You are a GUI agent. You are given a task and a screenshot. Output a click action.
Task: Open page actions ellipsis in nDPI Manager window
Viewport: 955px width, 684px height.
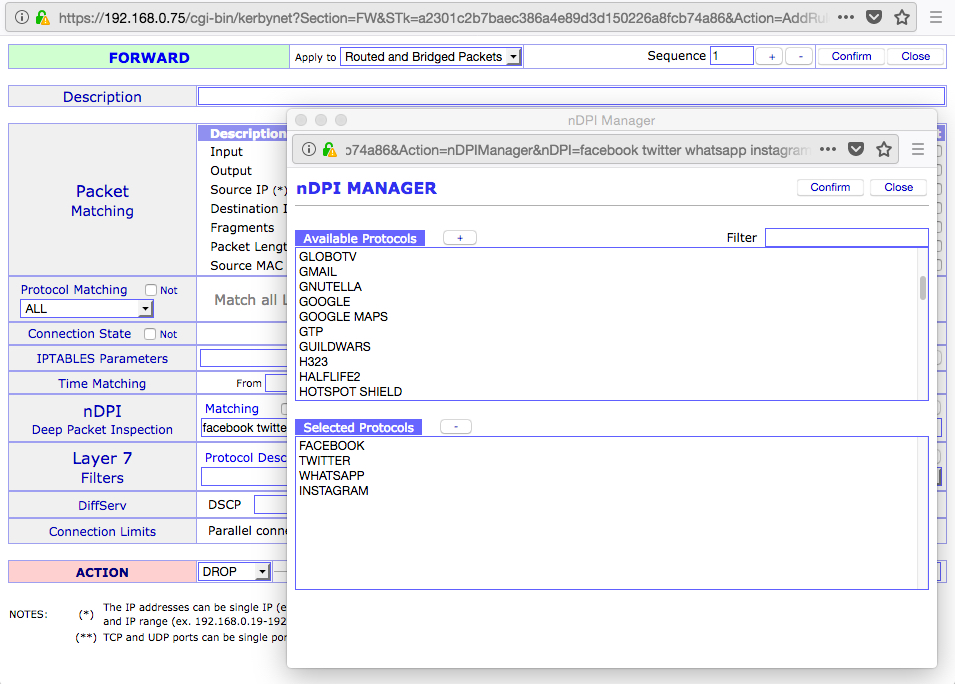point(828,149)
